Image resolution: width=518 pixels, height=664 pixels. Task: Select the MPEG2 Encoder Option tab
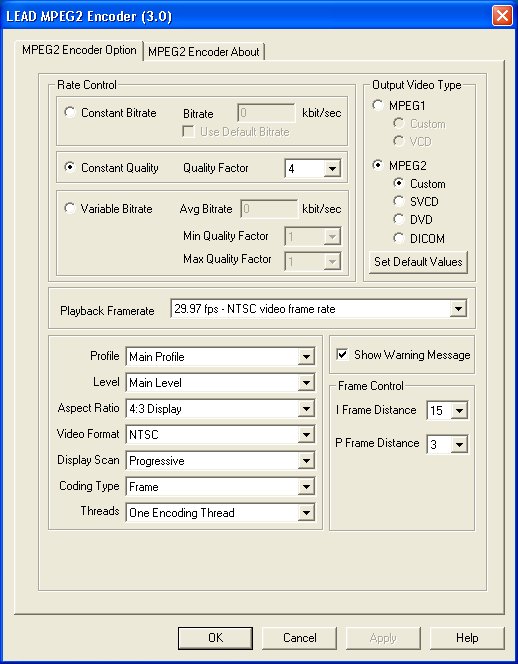click(79, 50)
